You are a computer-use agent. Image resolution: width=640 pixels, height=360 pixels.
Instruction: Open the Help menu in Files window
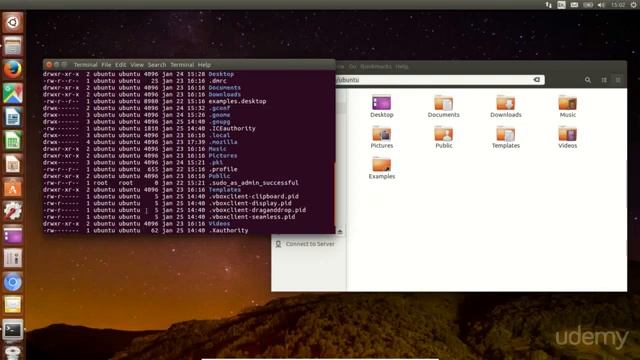[x=402, y=66]
